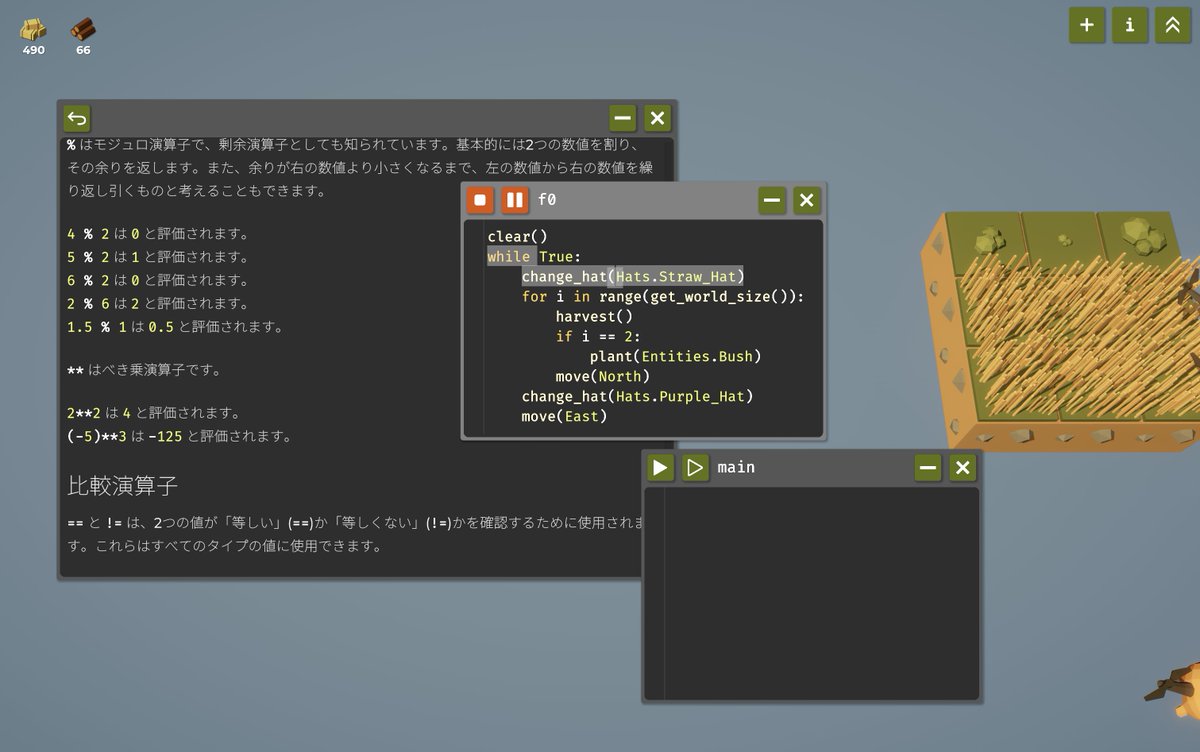Click the wood count 66
This screenshot has width=1200, height=752.
click(x=83, y=50)
